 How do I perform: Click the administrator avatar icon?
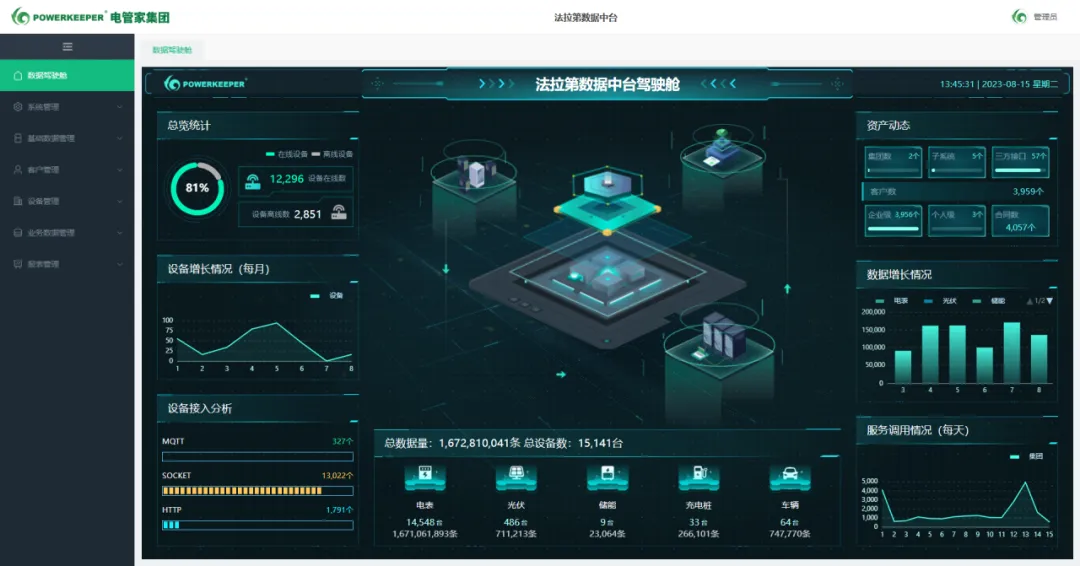(x=1019, y=17)
